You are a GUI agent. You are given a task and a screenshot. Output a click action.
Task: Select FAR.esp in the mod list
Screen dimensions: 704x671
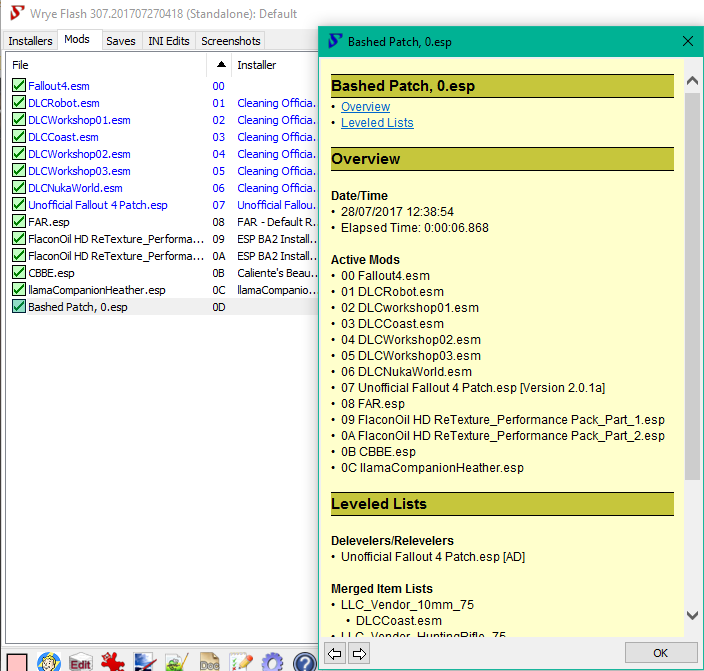point(49,222)
